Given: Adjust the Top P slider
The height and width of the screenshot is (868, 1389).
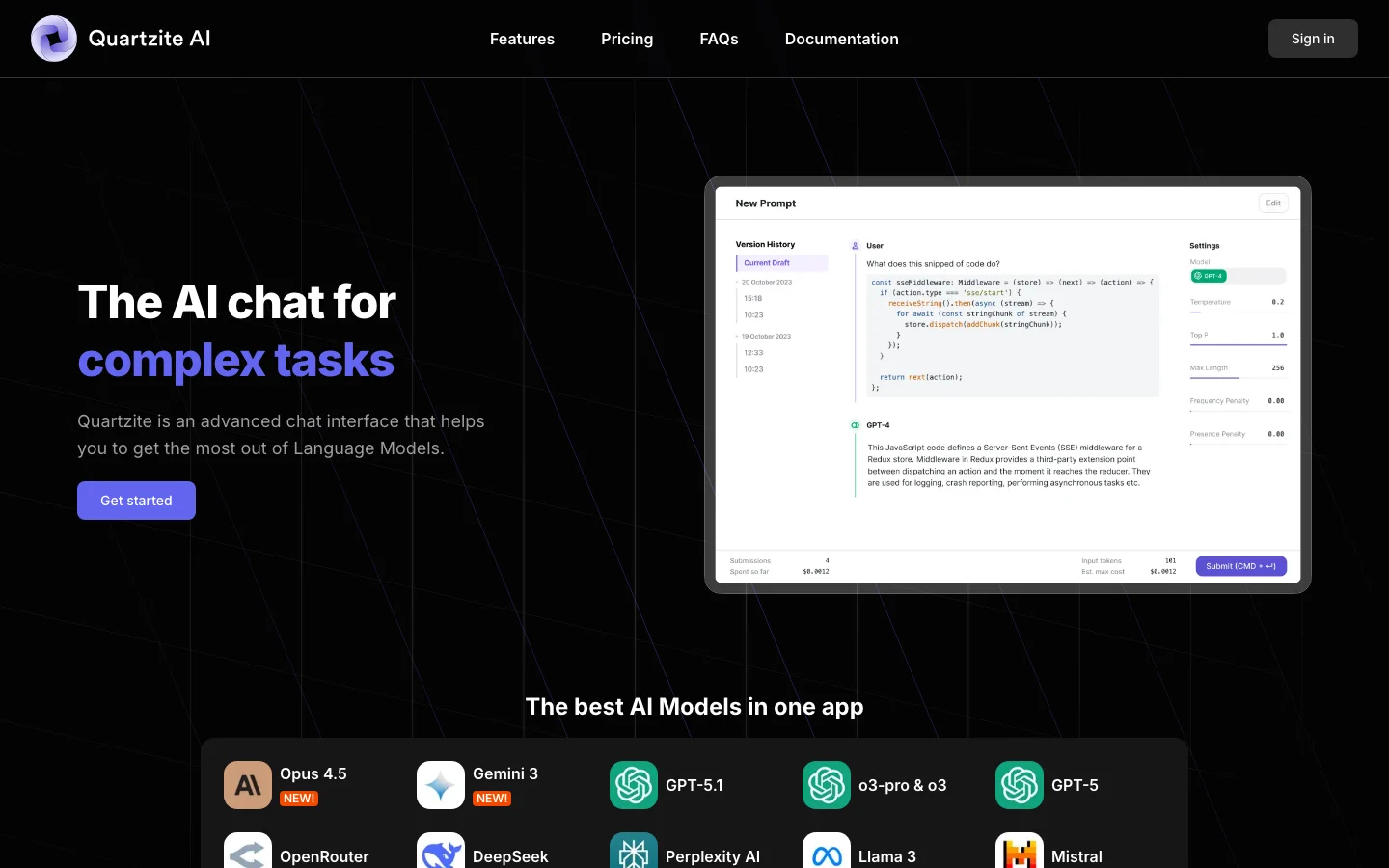Looking at the screenshot, I should tap(1238, 344).
